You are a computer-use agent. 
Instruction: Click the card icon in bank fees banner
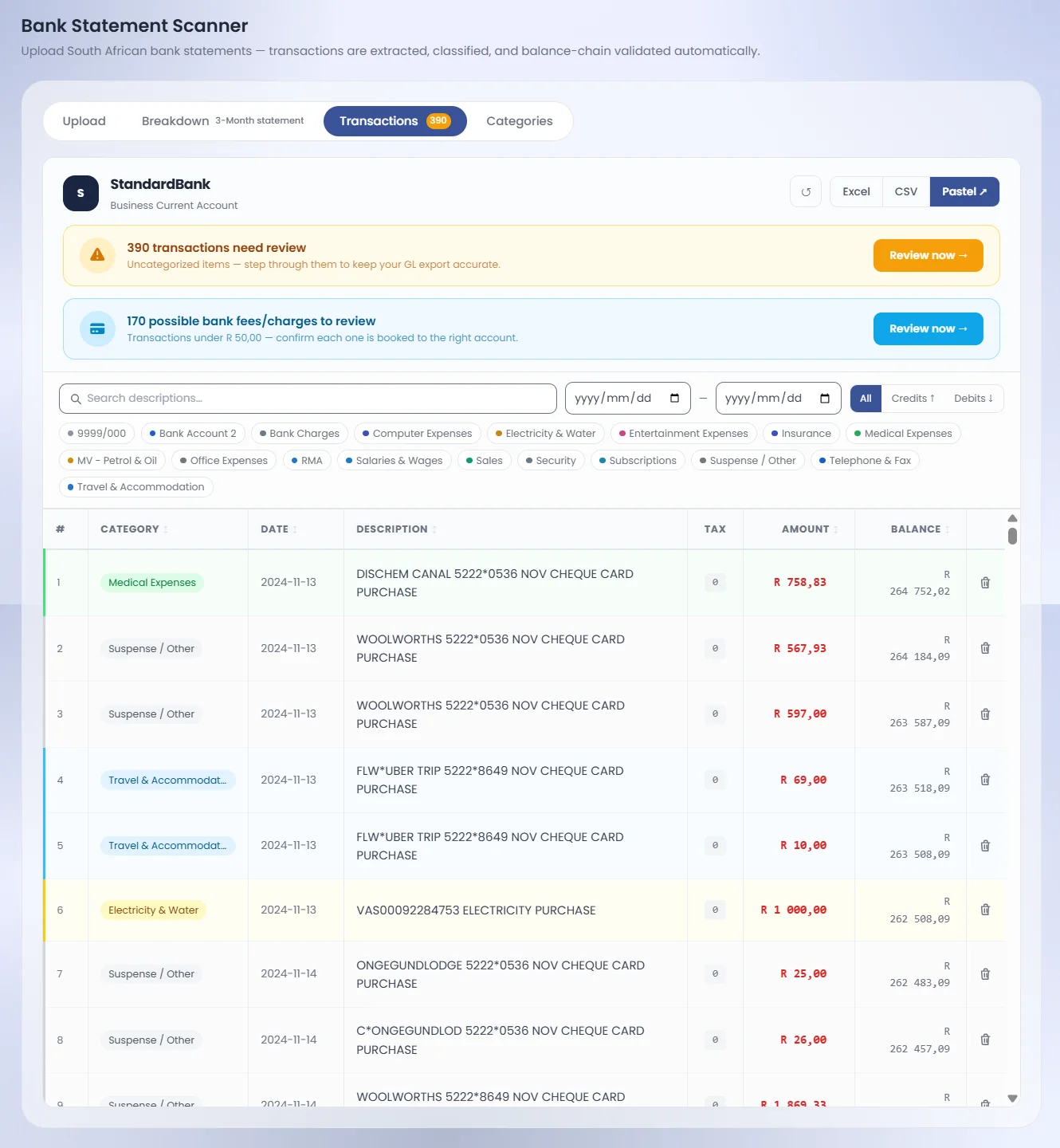pos(97,328)
